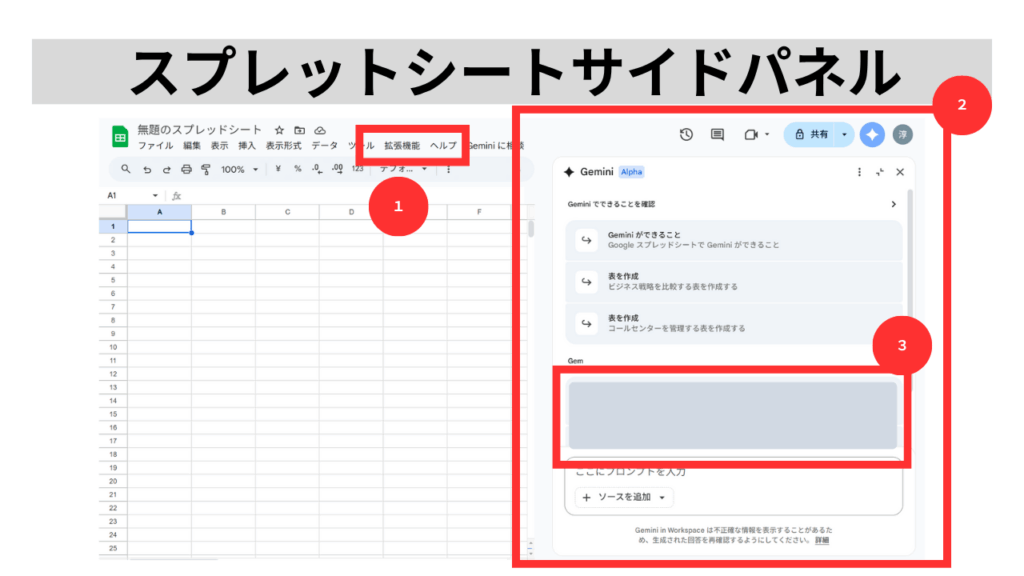Screen dimensions: 1024x576
Task: Expand Gemini でできることを確認 chevron
Action: click(894, 204)
